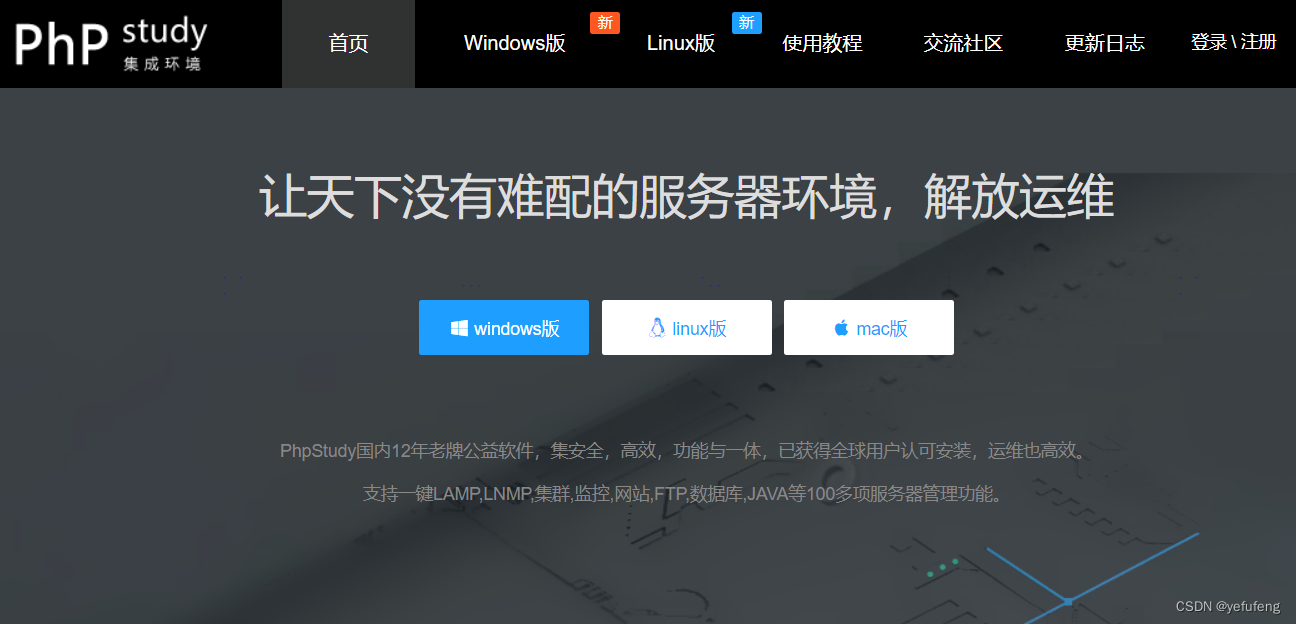Click the PhpStudy logo

111,44
